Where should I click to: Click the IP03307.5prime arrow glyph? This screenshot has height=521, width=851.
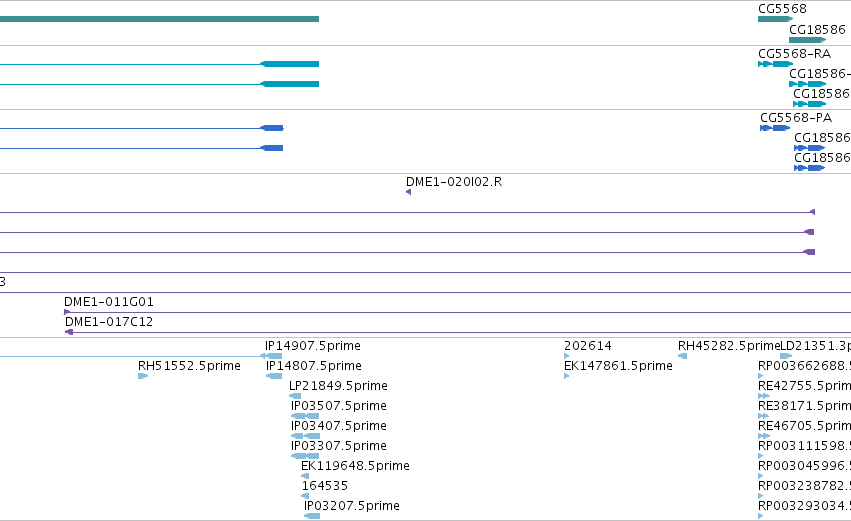(305, 456)
